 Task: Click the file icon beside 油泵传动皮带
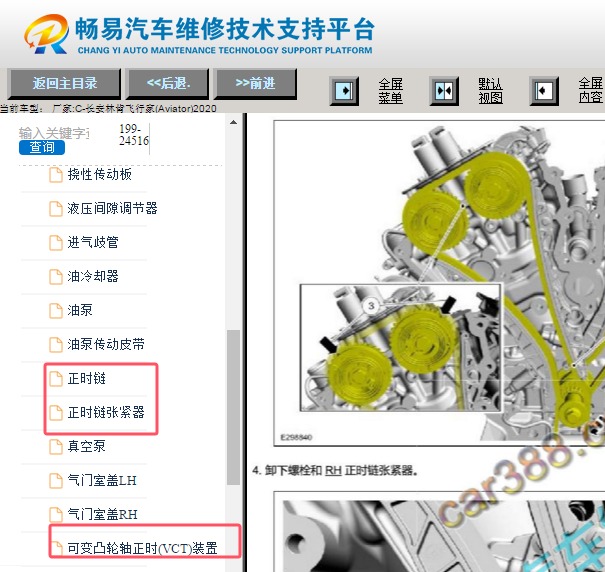click(x=56, y=345)
